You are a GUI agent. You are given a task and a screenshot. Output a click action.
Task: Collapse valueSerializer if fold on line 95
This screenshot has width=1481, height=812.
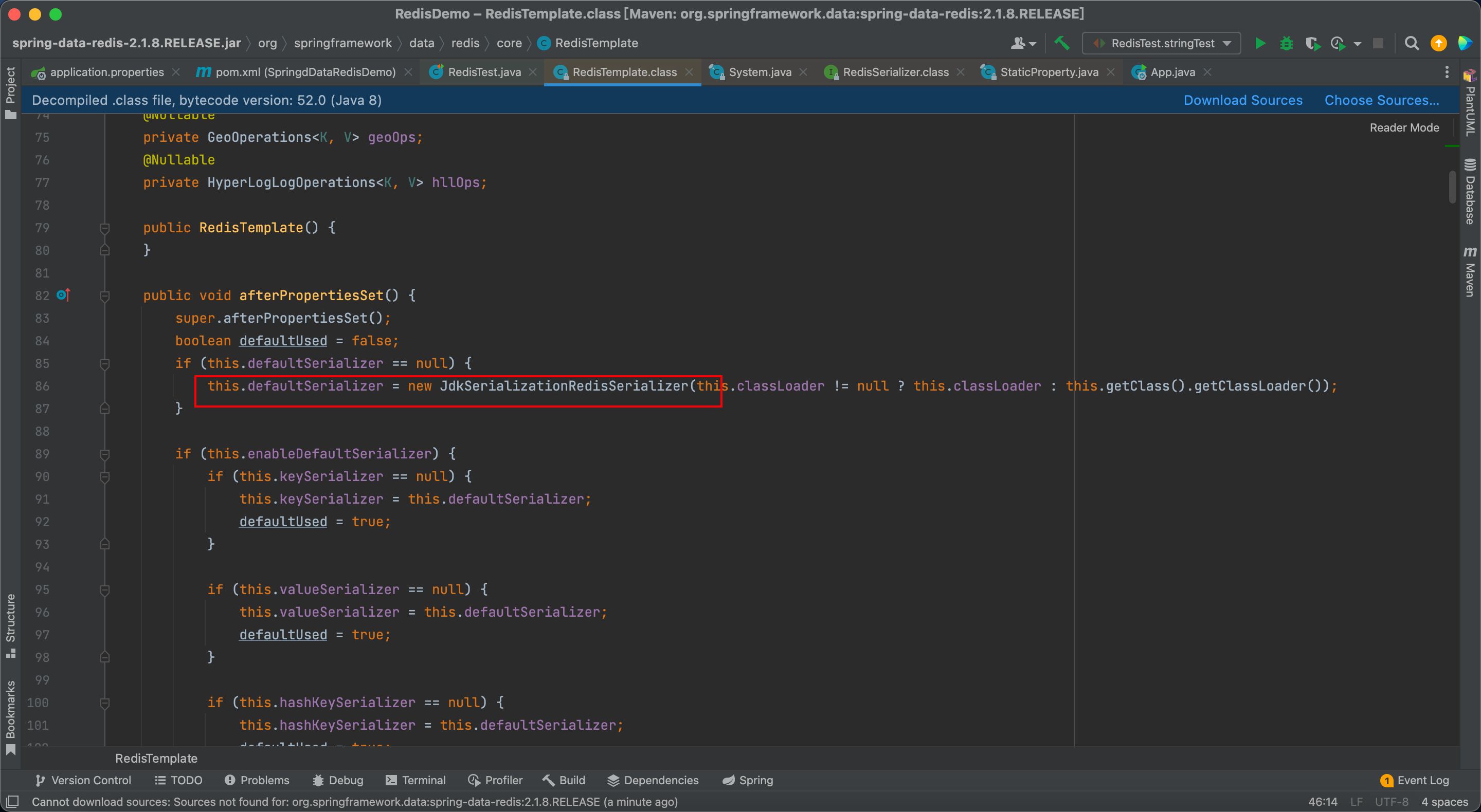click(104, 589)
